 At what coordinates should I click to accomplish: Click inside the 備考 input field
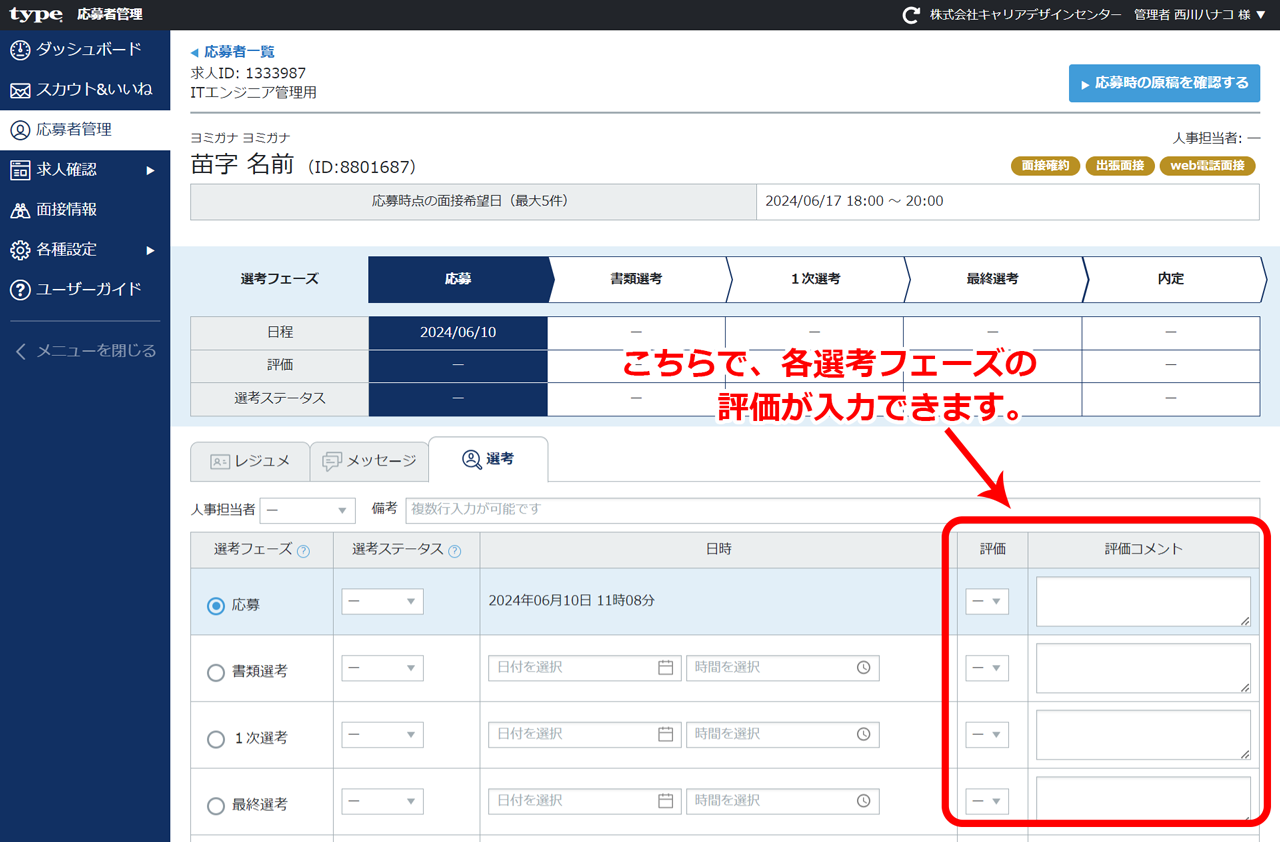(x=700, y=509)
